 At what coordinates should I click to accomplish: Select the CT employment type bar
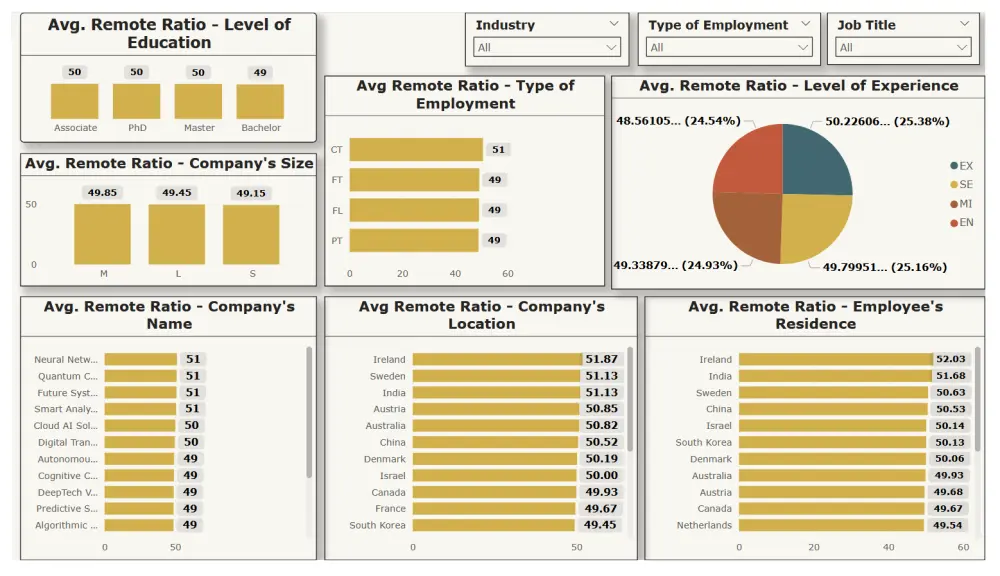point(416,149)
